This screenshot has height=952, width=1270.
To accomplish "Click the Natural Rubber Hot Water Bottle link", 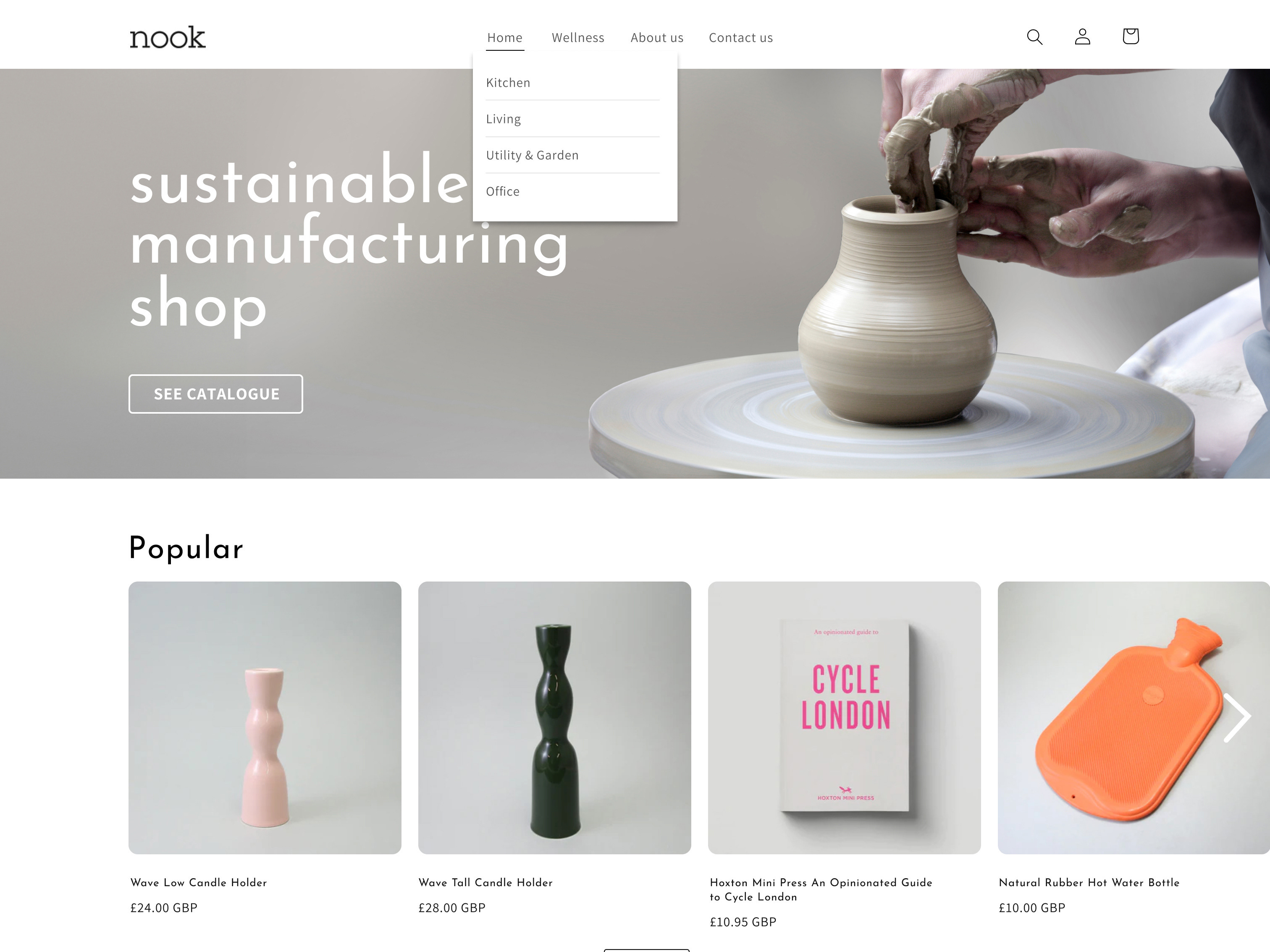I will pyautogui.click(x=1089, y=883).
